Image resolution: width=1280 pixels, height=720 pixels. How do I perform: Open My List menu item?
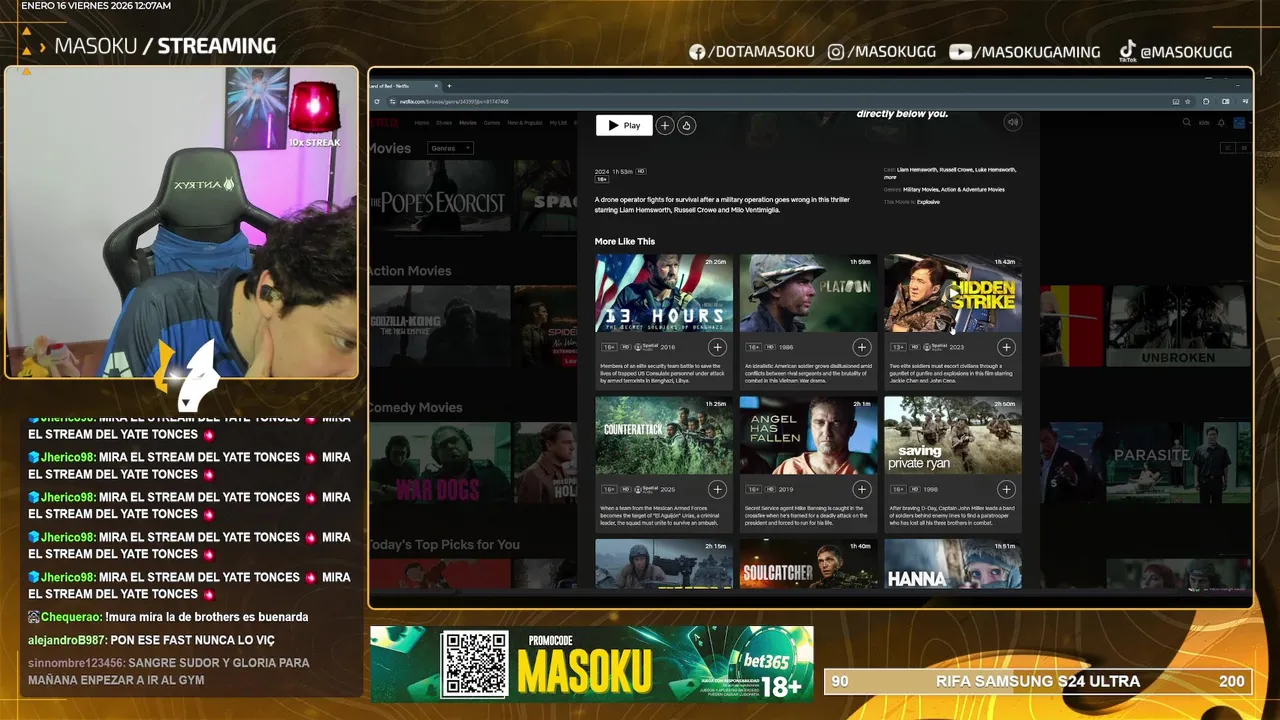(x=558, y=122)
